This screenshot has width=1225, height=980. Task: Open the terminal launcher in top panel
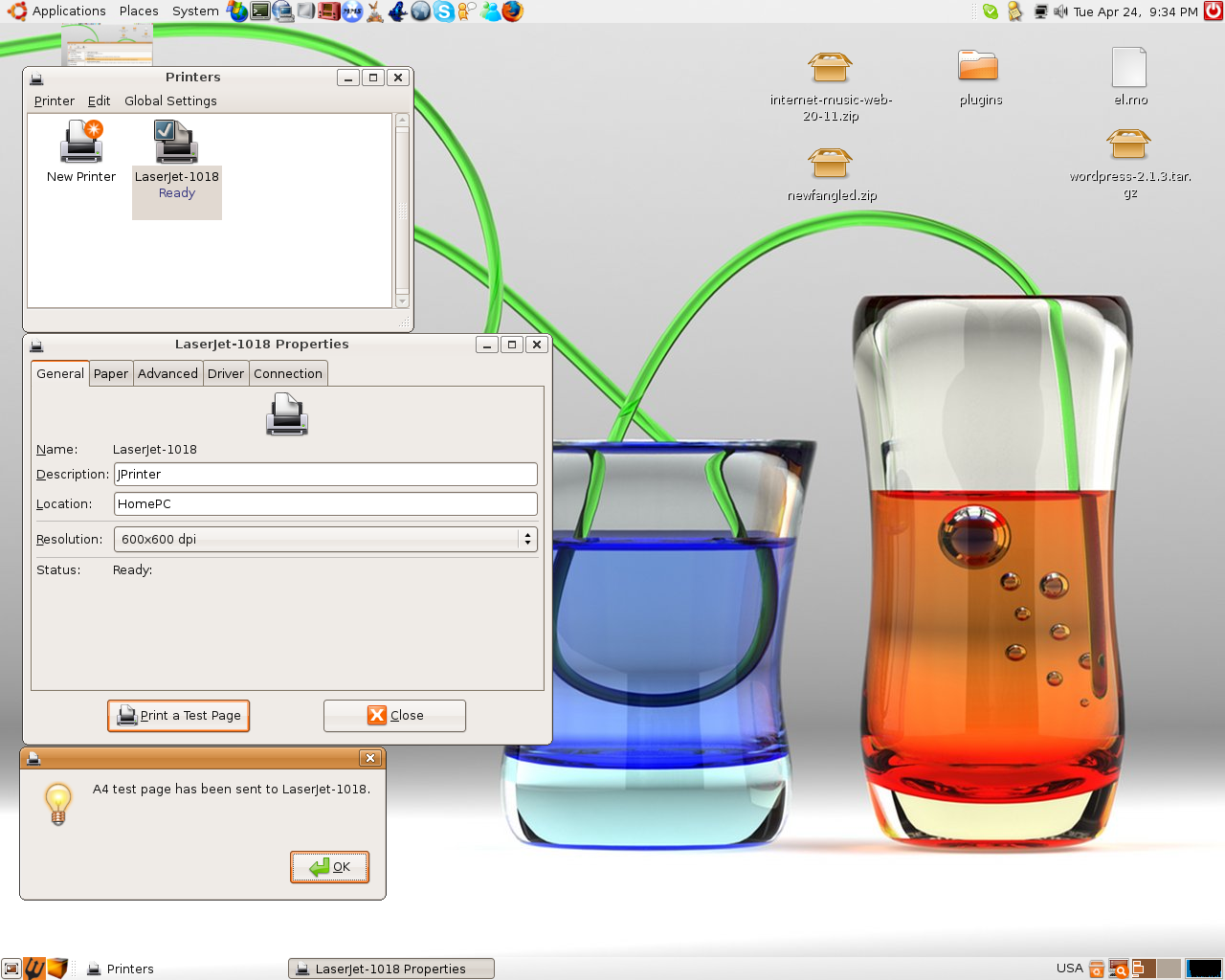pyautogui.click(x=260, y=11)
